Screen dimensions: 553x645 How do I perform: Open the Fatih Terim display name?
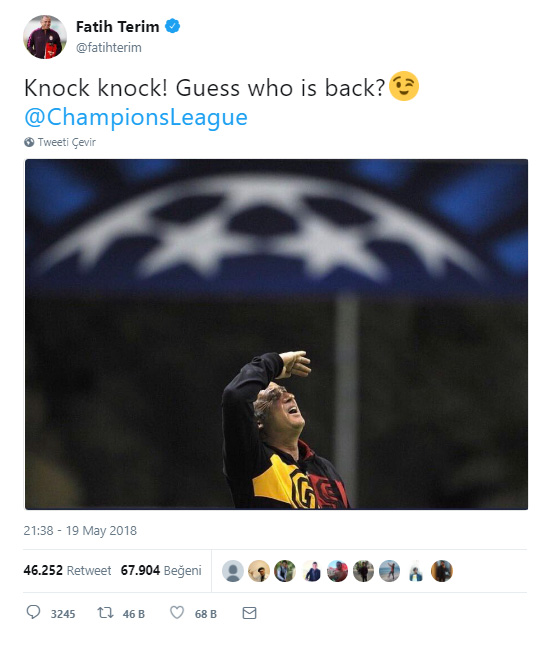click(x=118, y=26)
